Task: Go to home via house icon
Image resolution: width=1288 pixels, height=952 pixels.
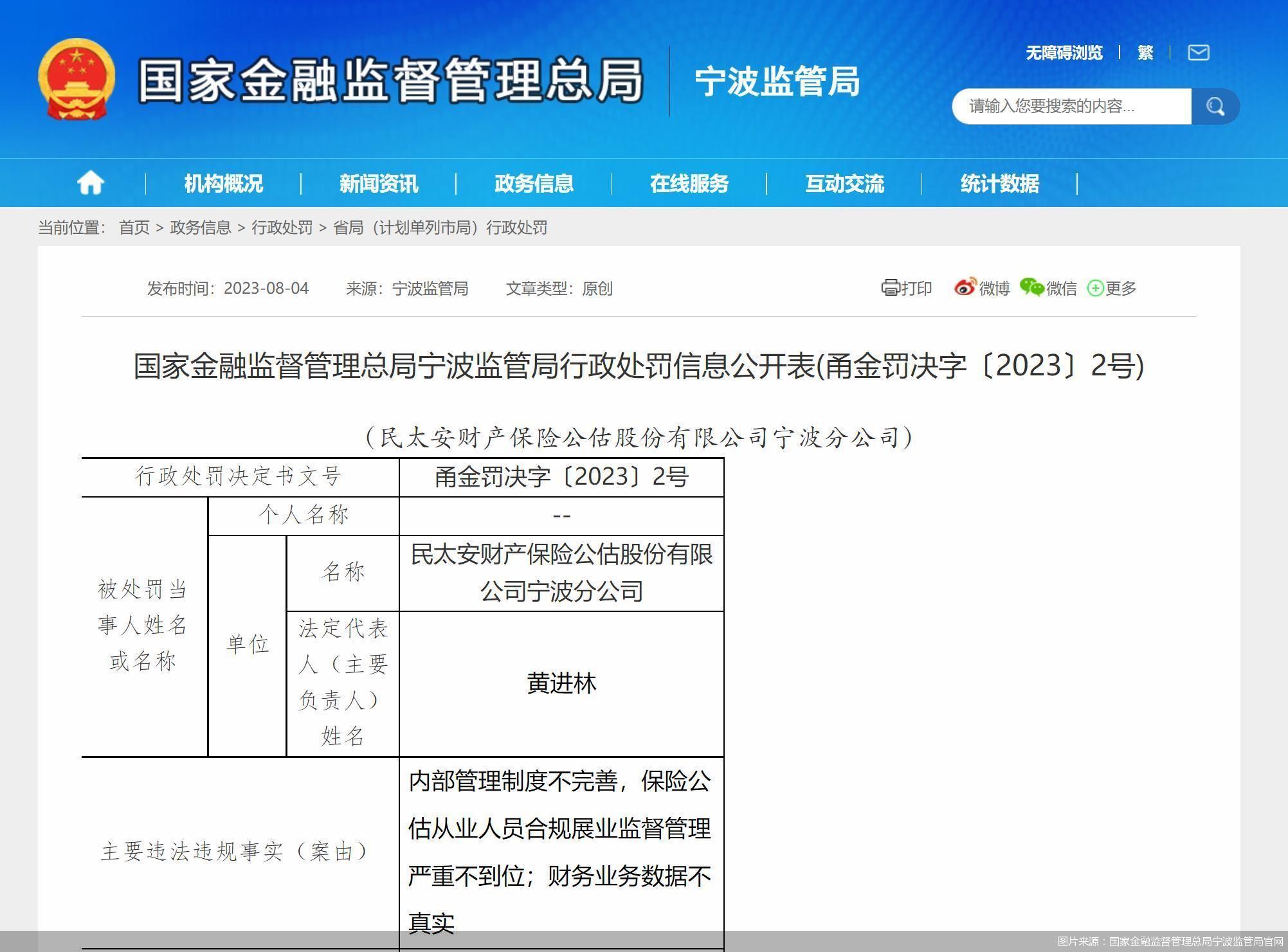Action: pyautogui.click(x=91, y=183)
